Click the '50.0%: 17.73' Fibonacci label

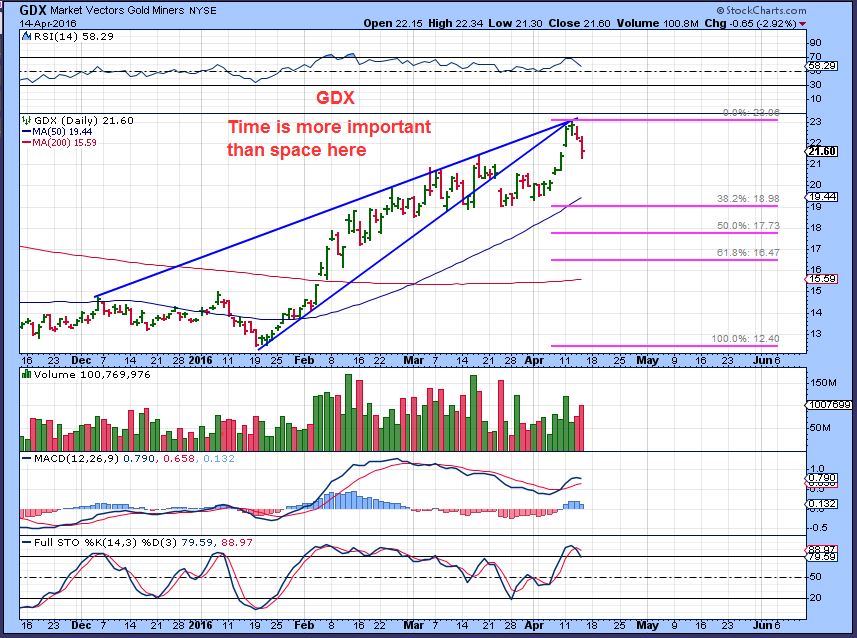click(748, 226)
